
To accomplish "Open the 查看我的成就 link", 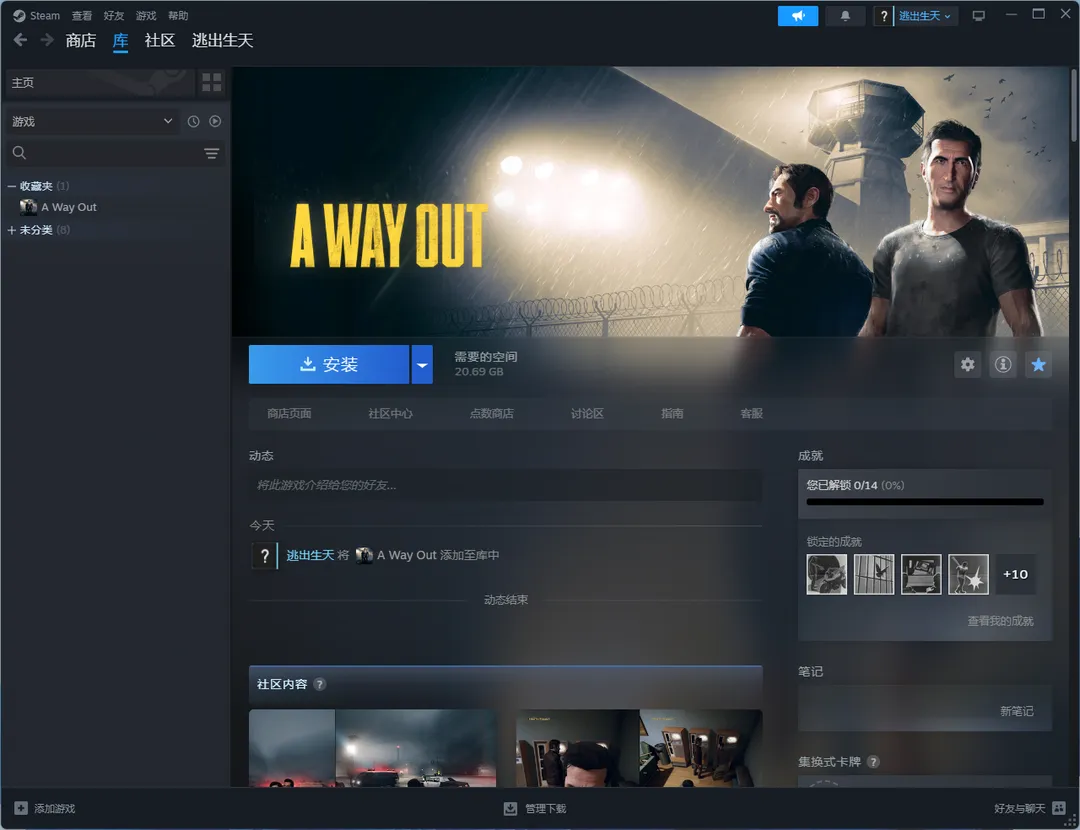I will pyautogui.click(x=1000, y=621).
